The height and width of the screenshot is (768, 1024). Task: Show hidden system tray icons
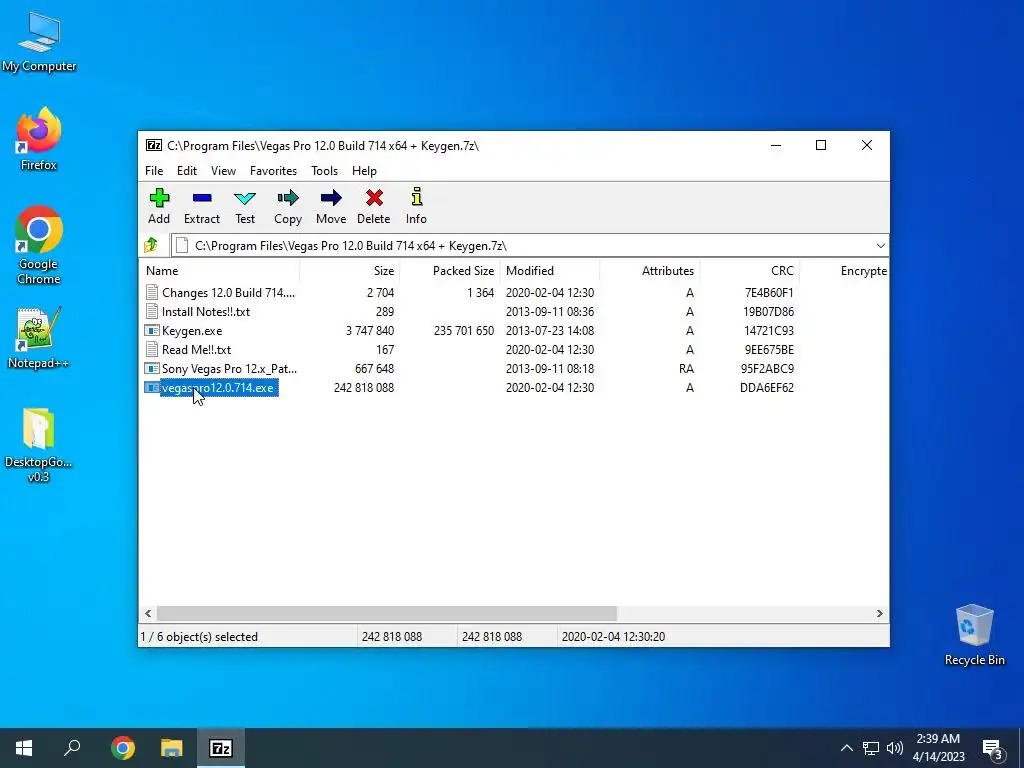pyautogui.click(x=846, y=748)
